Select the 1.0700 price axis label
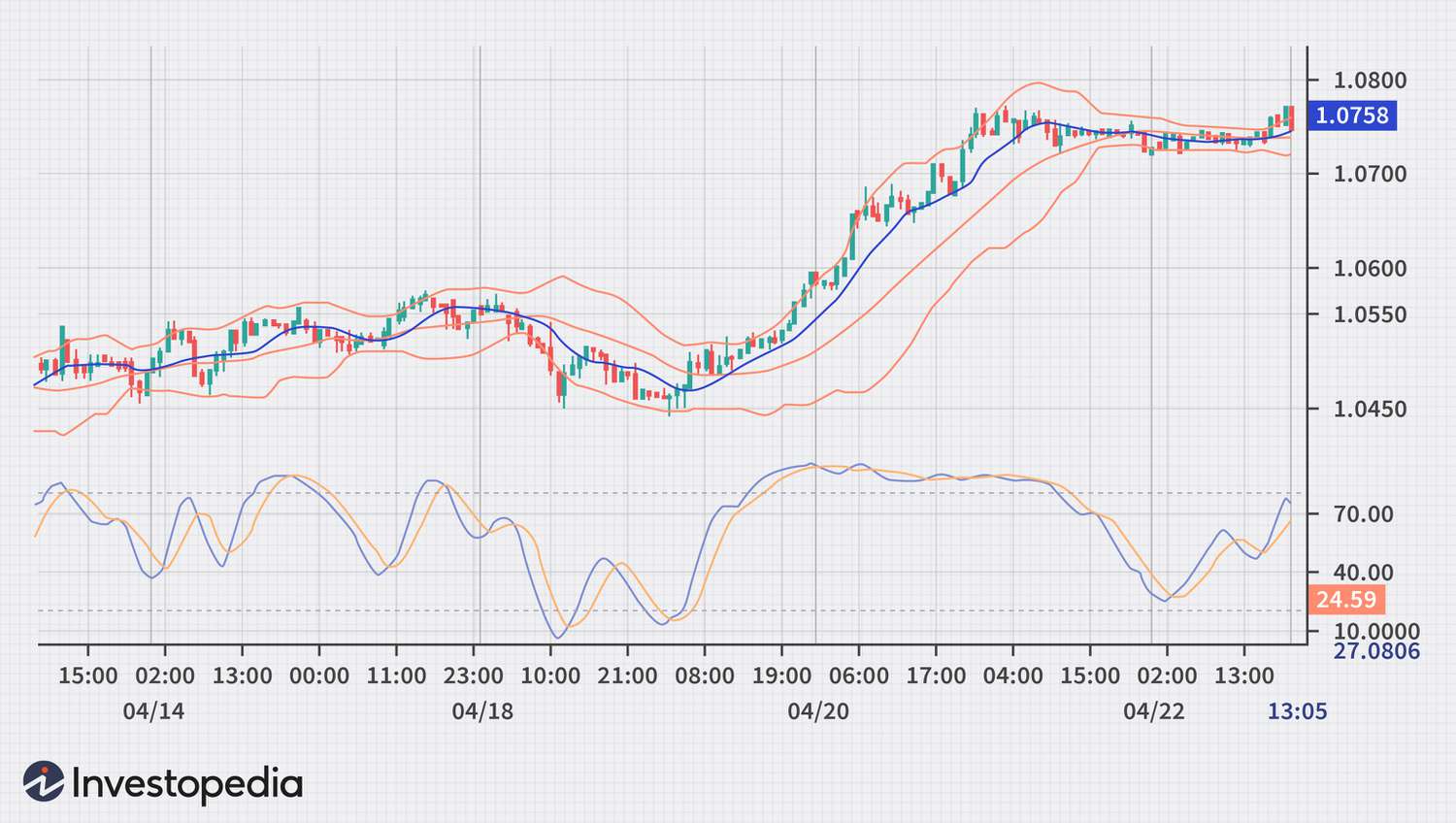 click(1370, 175)
